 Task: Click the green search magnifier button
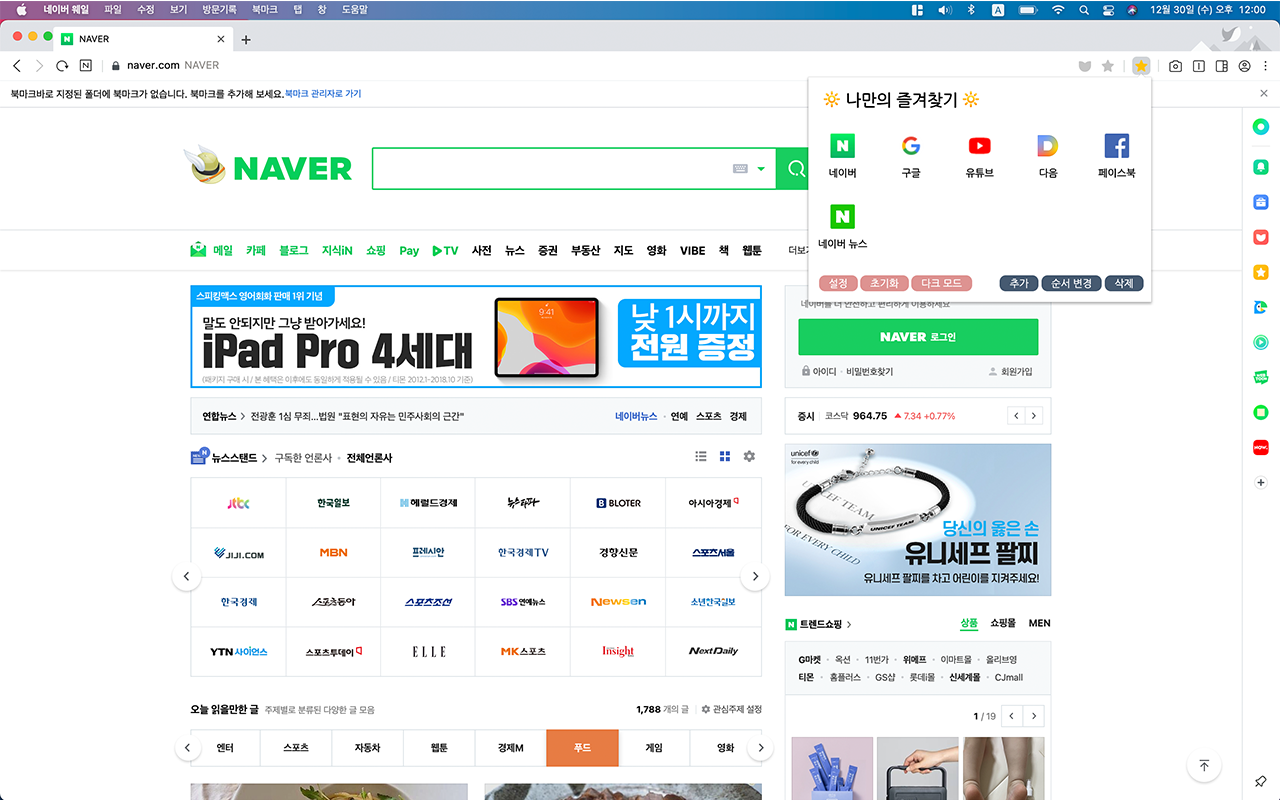(795, 169)
